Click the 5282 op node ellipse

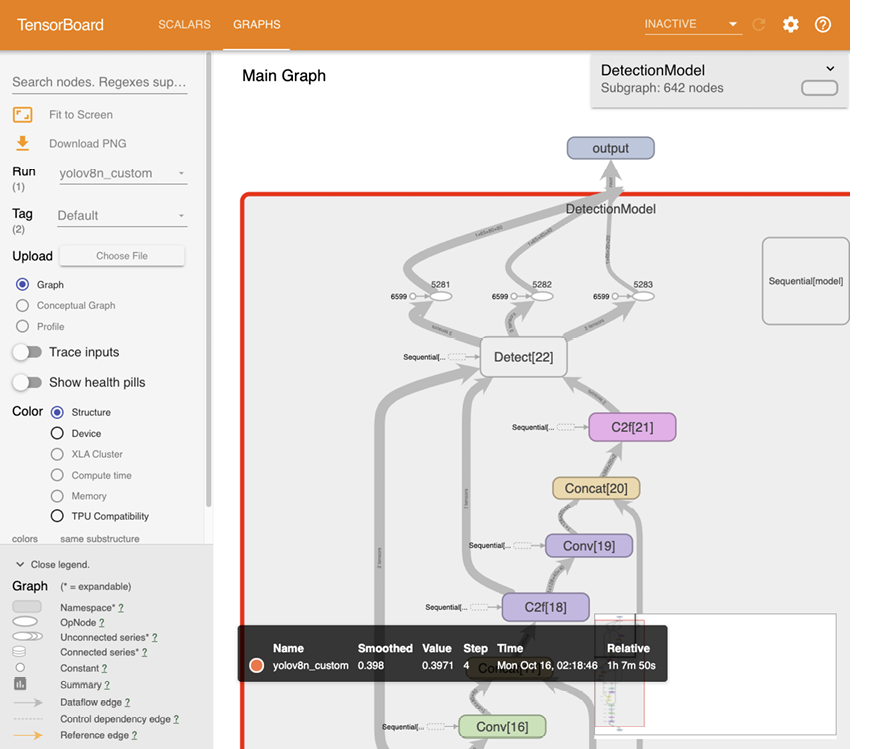point(542,296)
